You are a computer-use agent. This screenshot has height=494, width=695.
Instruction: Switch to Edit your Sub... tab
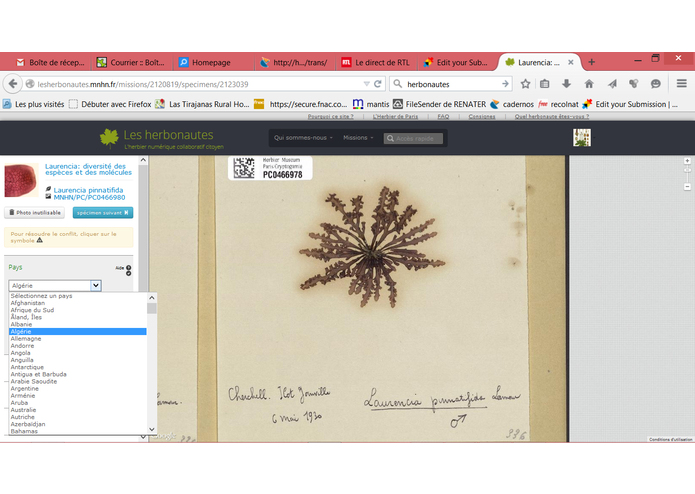coord(457,62)
